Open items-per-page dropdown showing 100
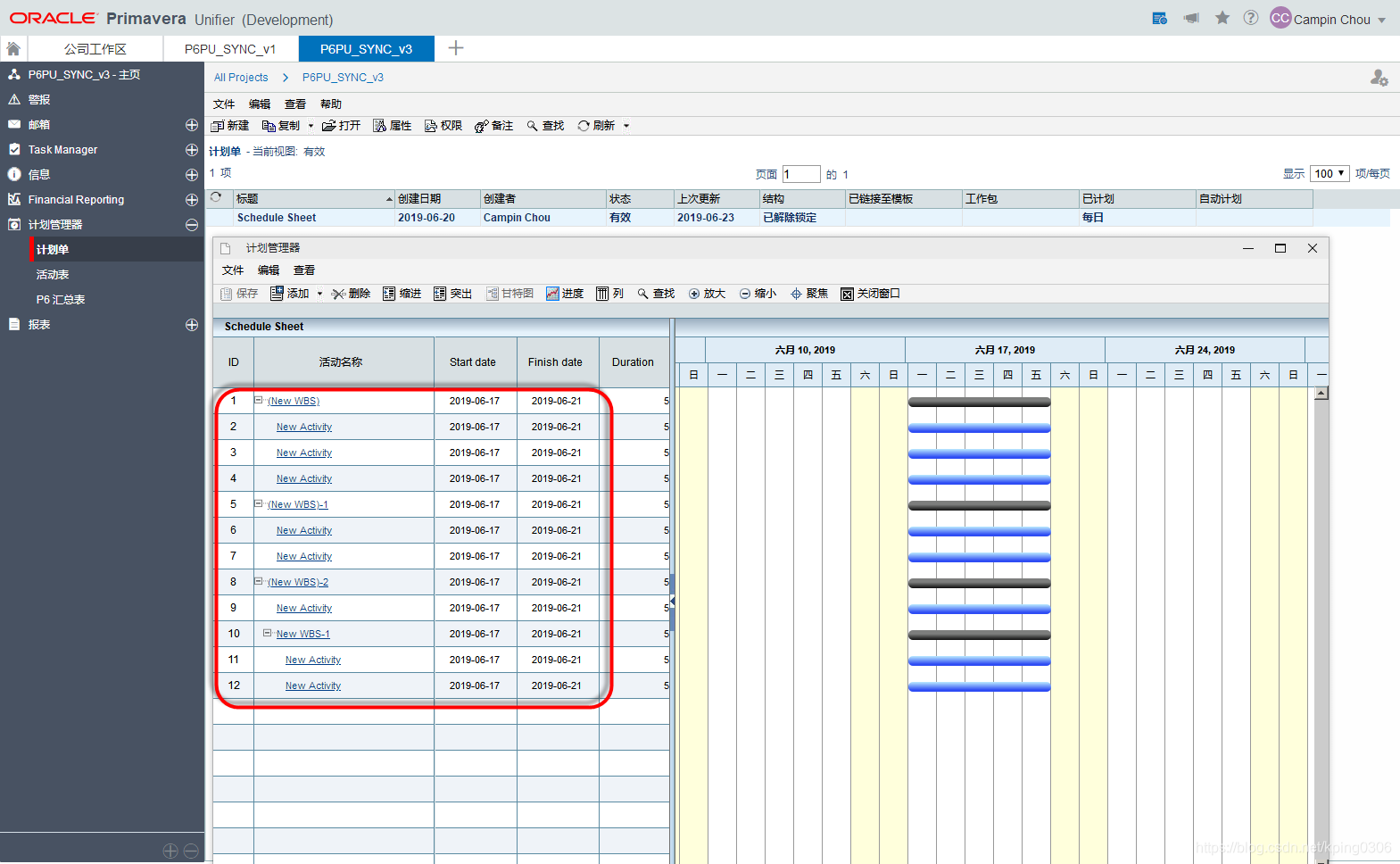Screen dimensions: 1400x864 pyautogui.click(x=1330, y=174)
